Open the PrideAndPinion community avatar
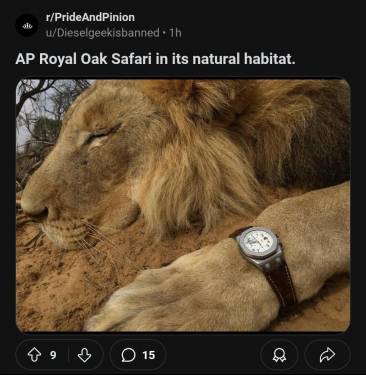366x375 pixels. pyautogui.click(x=27, y=25)
